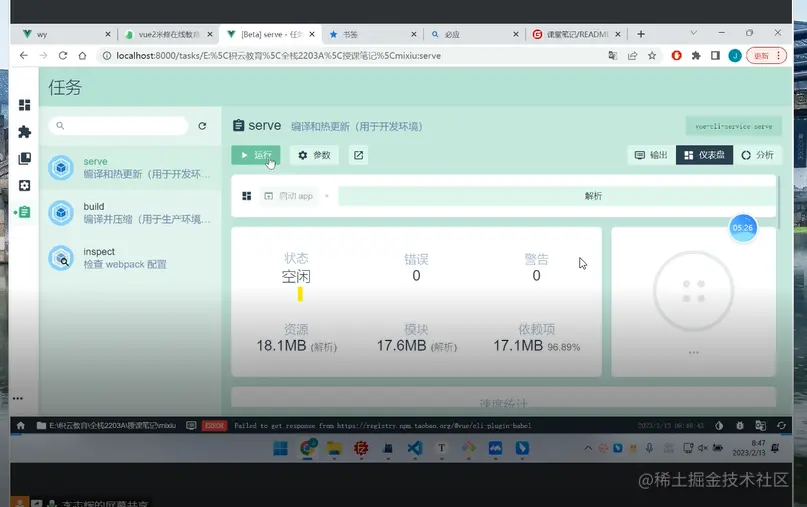Open a new browser tab with plus button

pos(641,34)
